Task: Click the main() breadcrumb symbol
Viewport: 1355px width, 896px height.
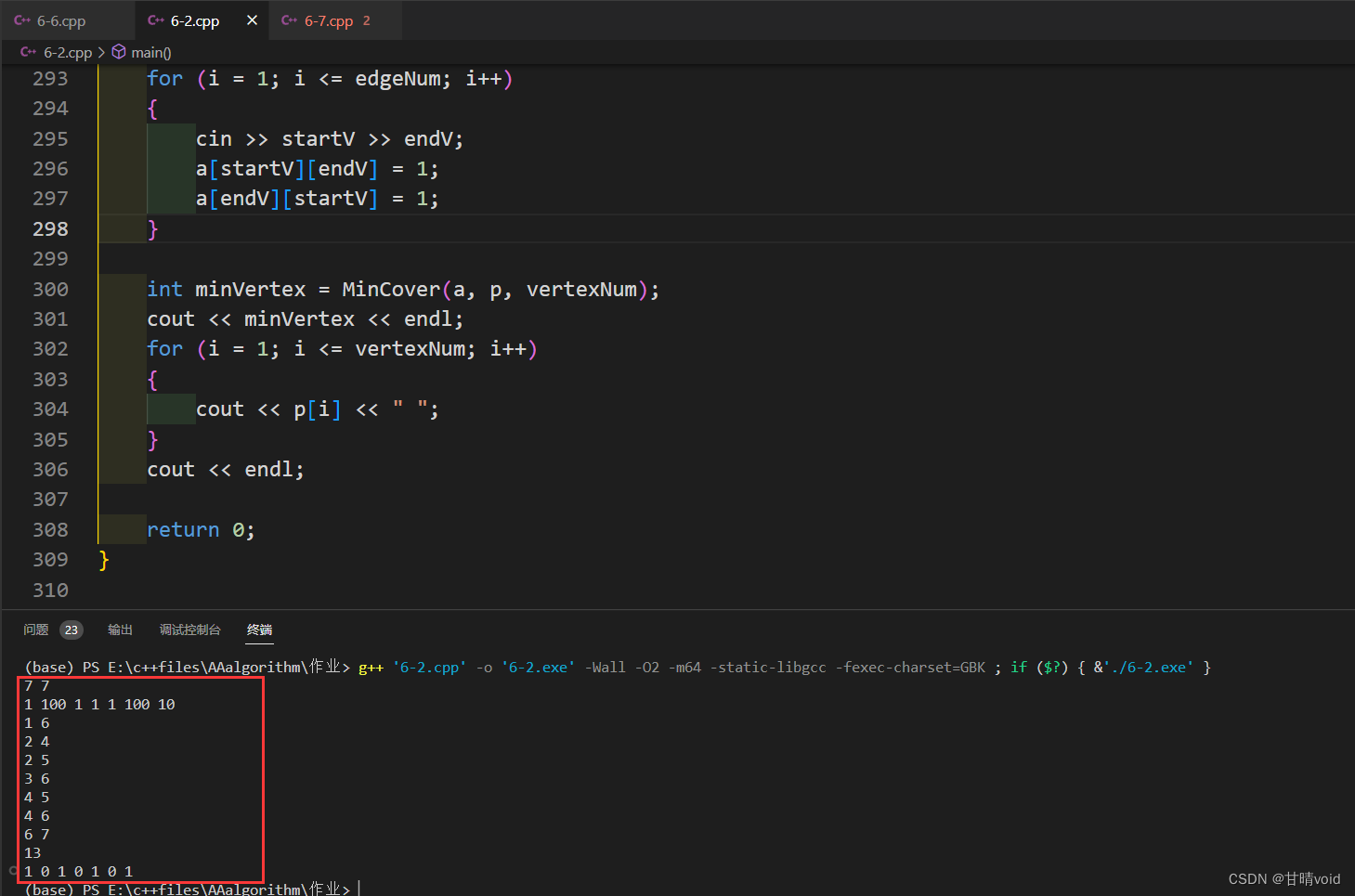Action: tap(151, 53)
